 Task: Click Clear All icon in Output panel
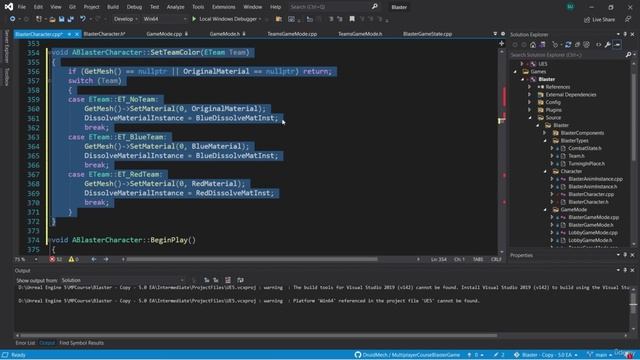(x=228, y=280)
